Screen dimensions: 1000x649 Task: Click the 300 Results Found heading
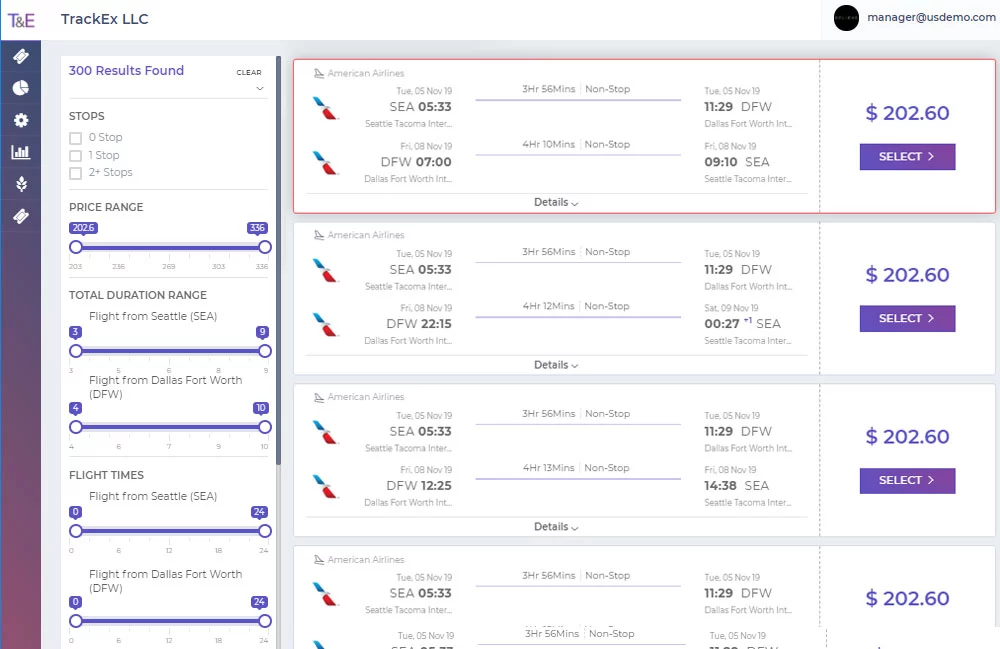pyautogui.click(x=126, y=71)
